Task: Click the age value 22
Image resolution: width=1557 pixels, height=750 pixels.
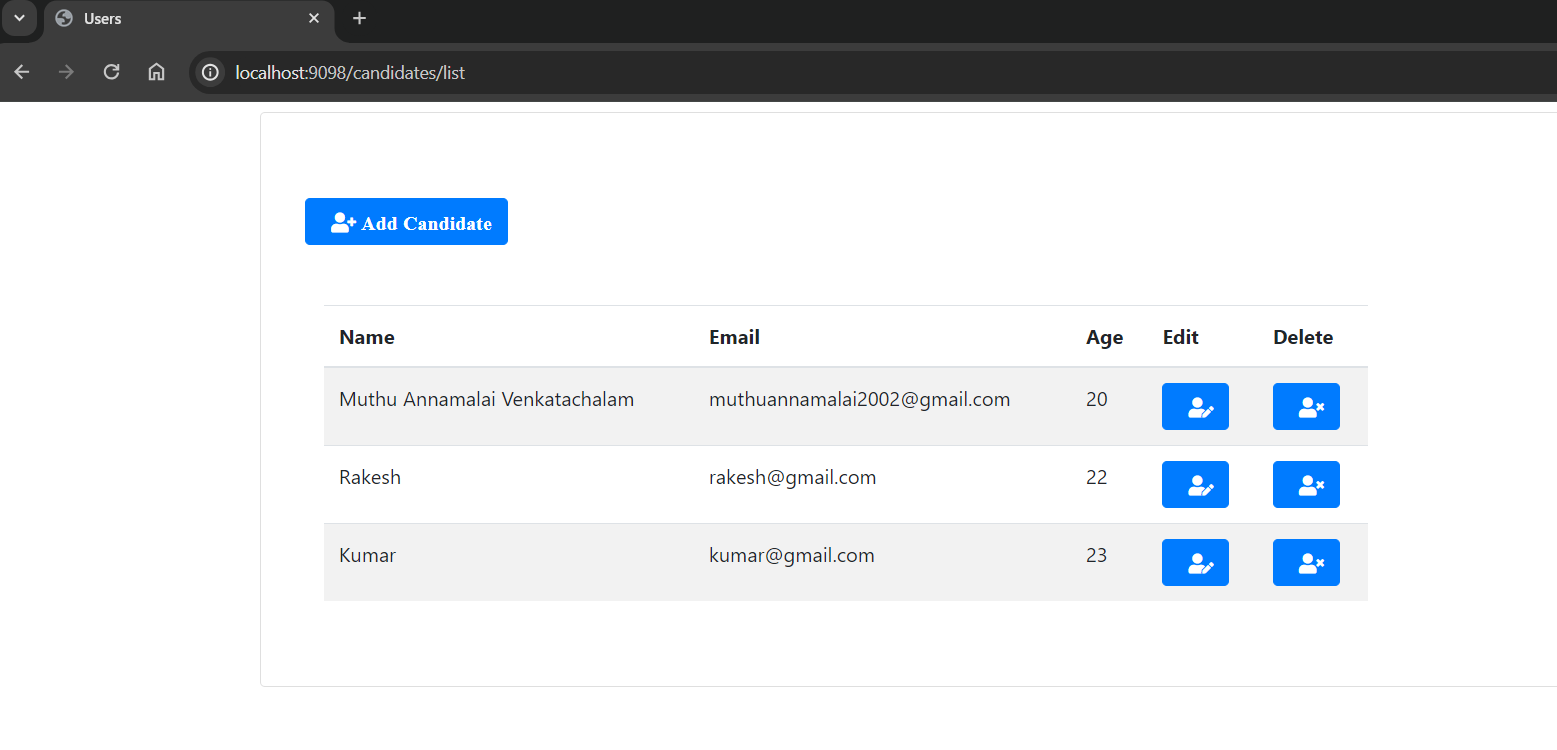Action: (1097, 478)
